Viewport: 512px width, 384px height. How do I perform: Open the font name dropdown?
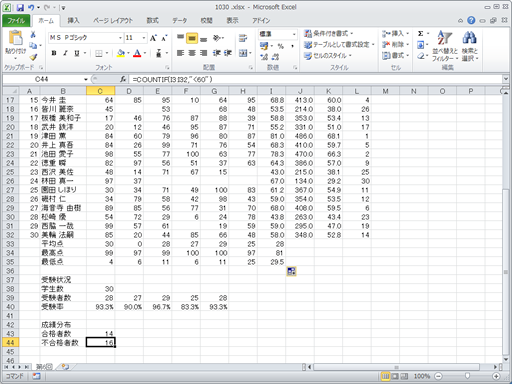[x=120, y=38]
